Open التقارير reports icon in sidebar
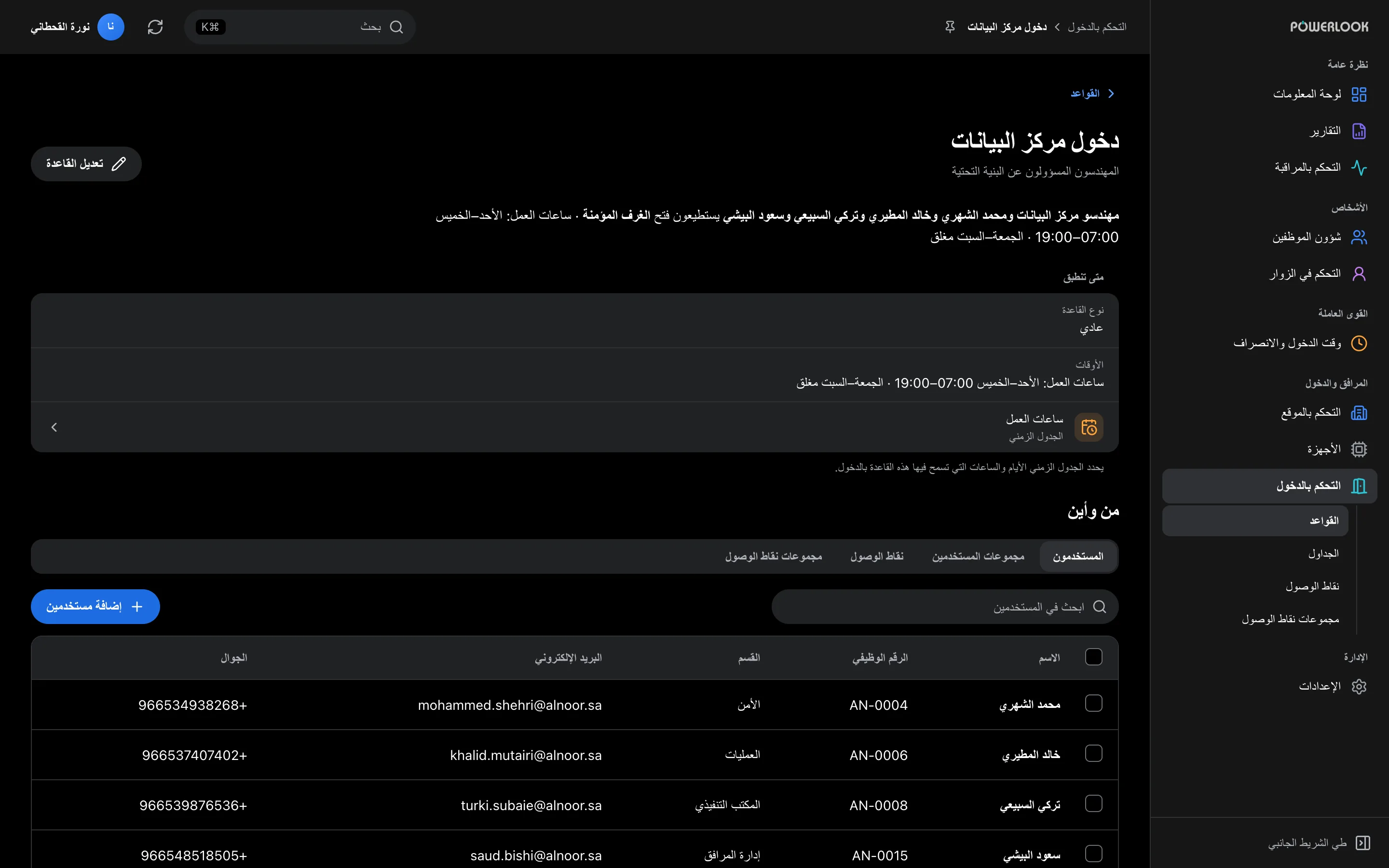 coord(1359,131)
